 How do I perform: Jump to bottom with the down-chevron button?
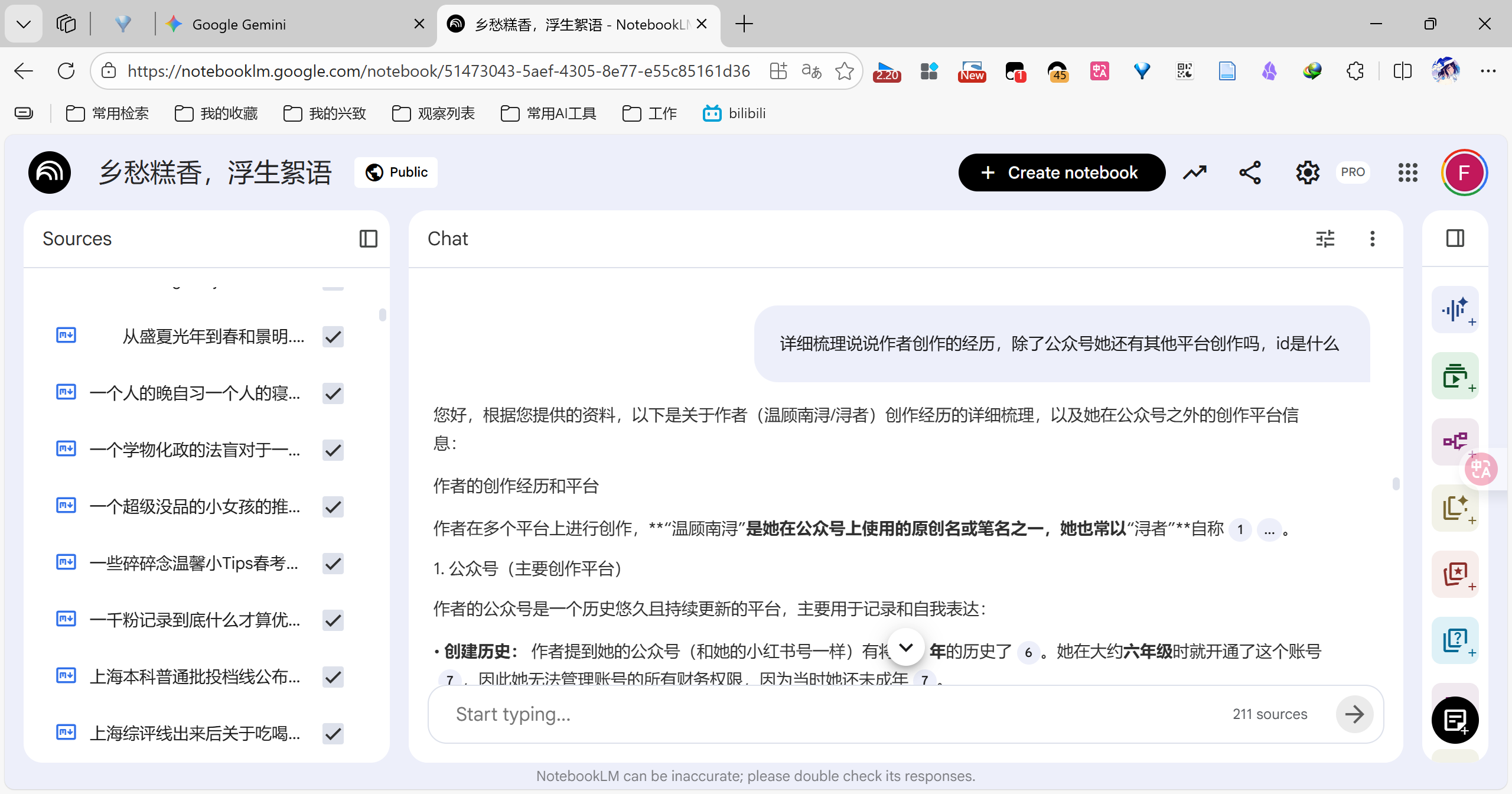point(906,647)
